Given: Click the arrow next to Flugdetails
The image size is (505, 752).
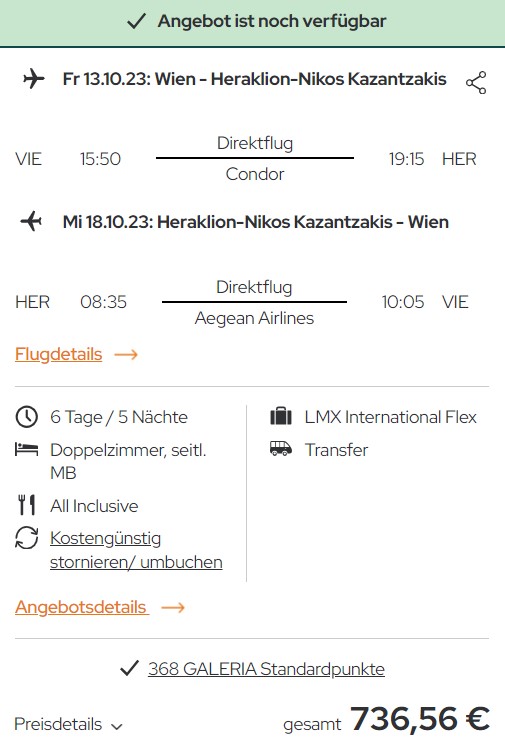Looking at the screenshot, I should (126, 354).
